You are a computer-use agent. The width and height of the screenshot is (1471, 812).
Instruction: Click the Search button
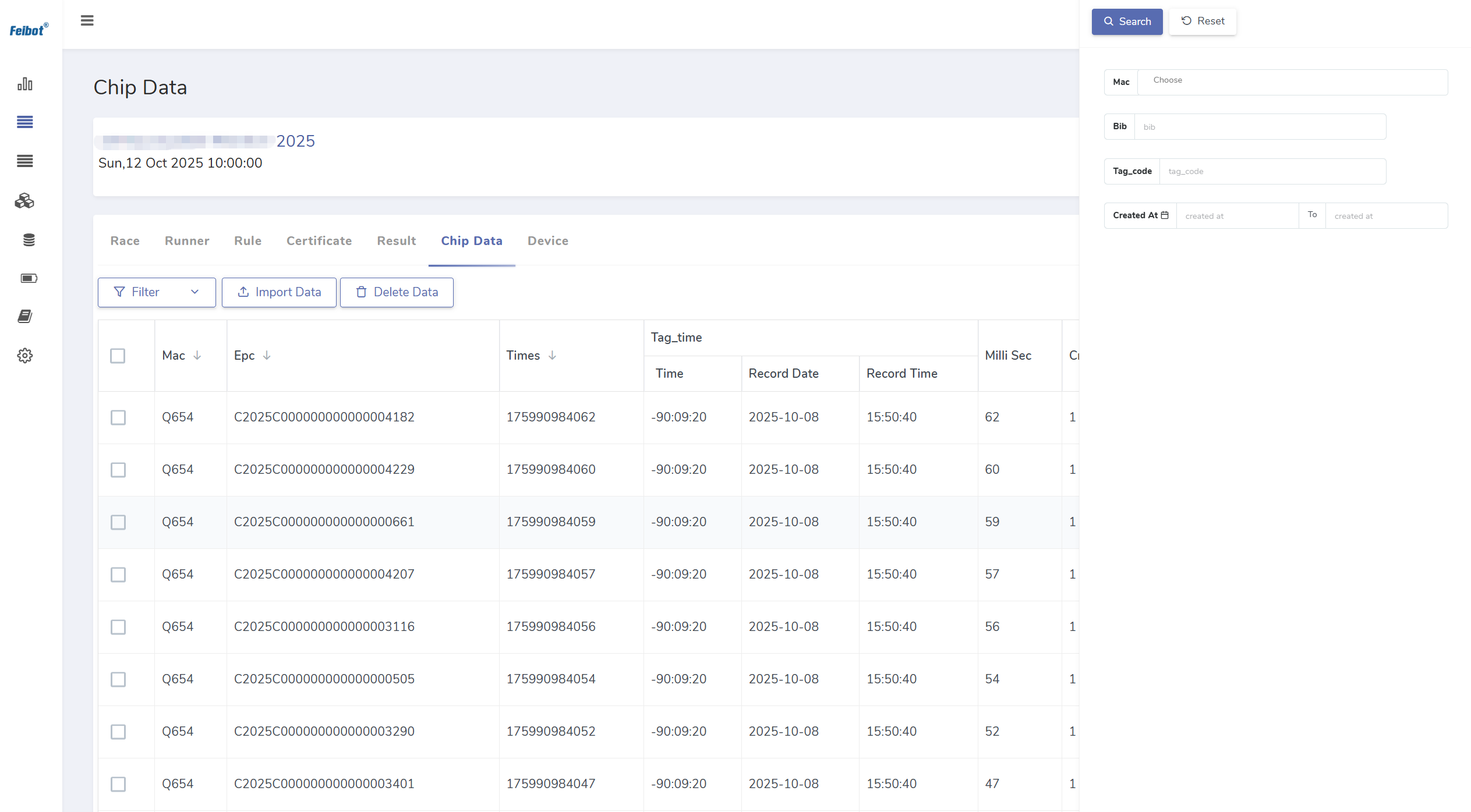pyautogui.click(x=1126, y=22)
